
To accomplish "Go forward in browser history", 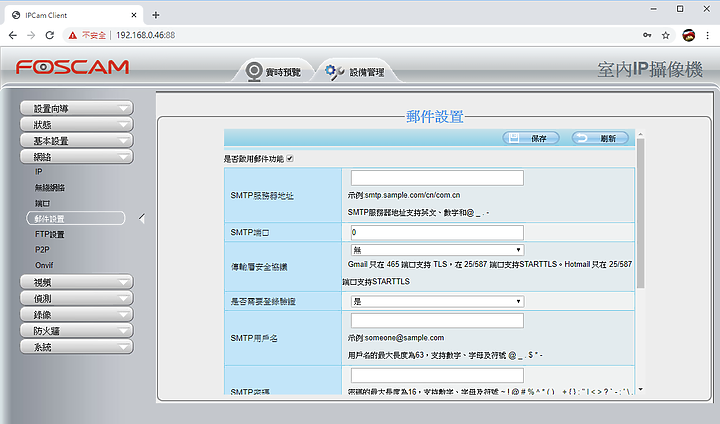I will pos(31,35).
